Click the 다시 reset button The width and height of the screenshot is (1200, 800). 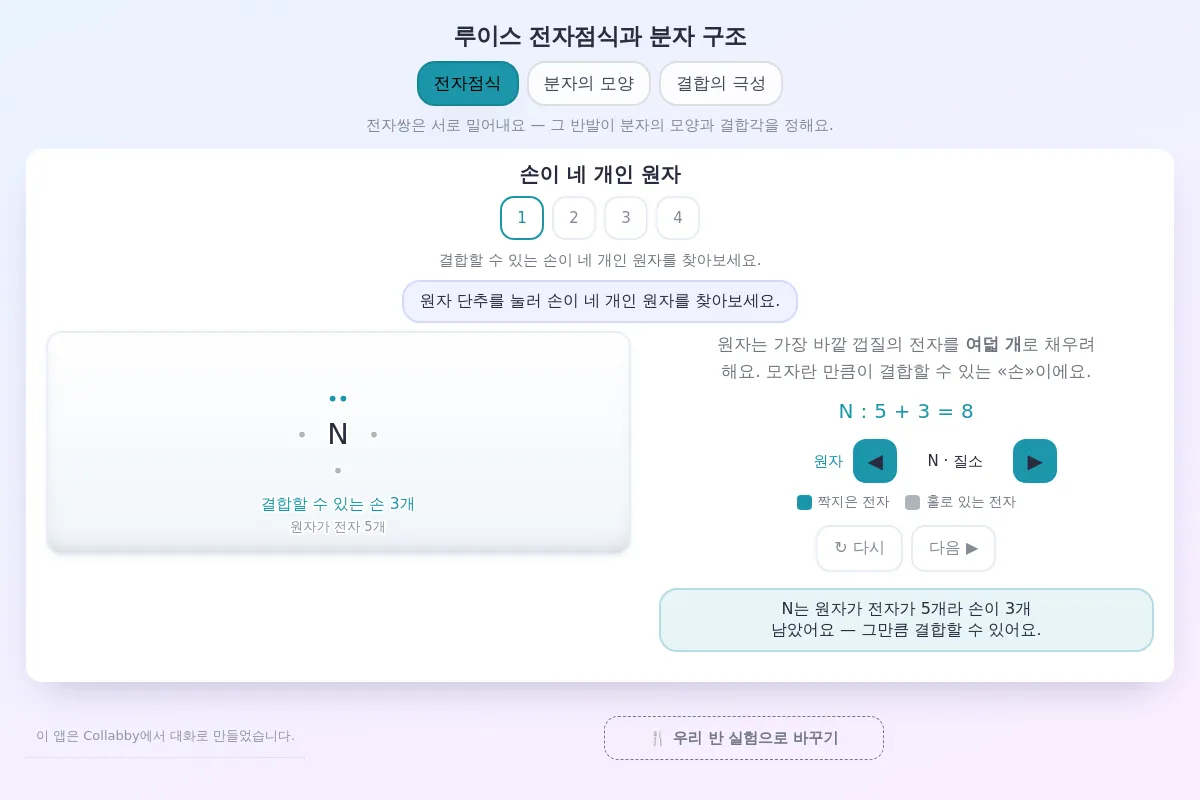859,548
